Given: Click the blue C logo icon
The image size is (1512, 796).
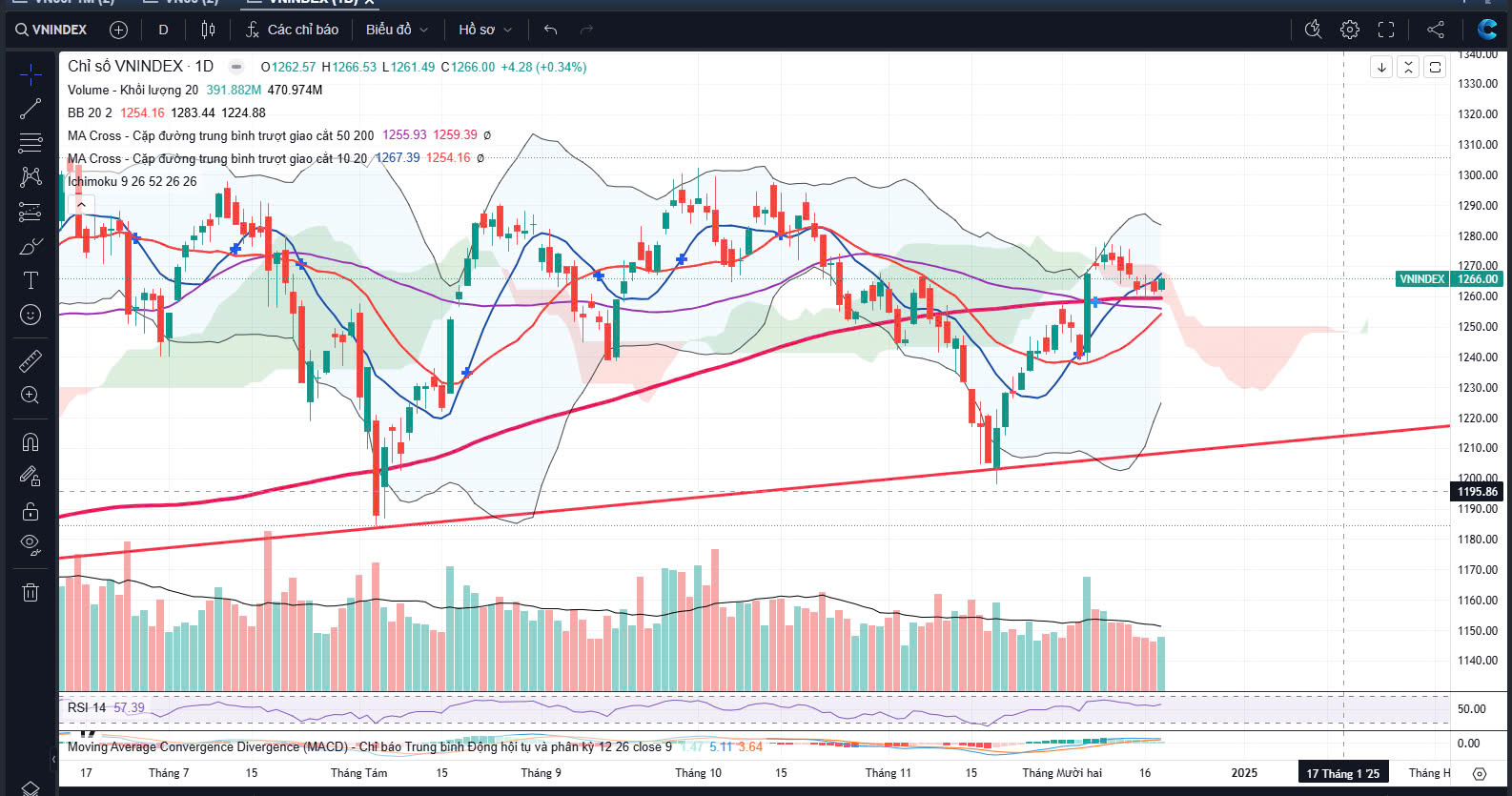Looking at the screenshot, I should pyautogui.click(x=1486, y=30).
